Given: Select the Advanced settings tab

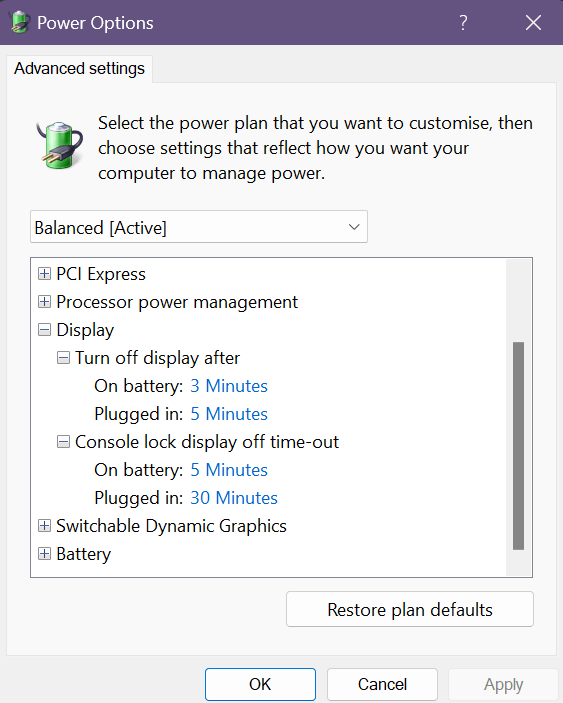Looking at the screenshot, I should pyautogui.click(x=79, y=69).
